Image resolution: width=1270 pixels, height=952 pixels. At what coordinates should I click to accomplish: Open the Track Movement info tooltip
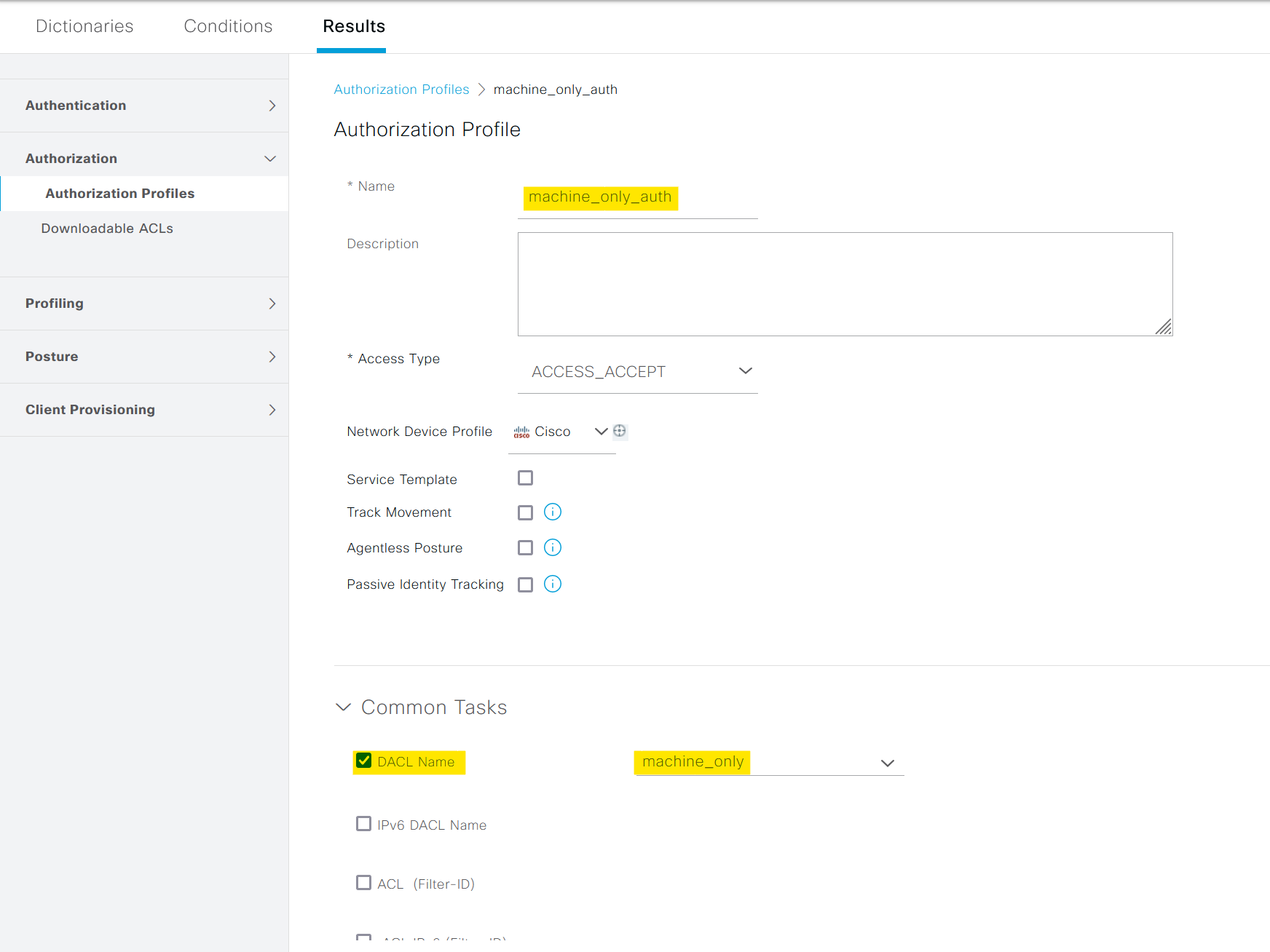(x=553, y=512)
